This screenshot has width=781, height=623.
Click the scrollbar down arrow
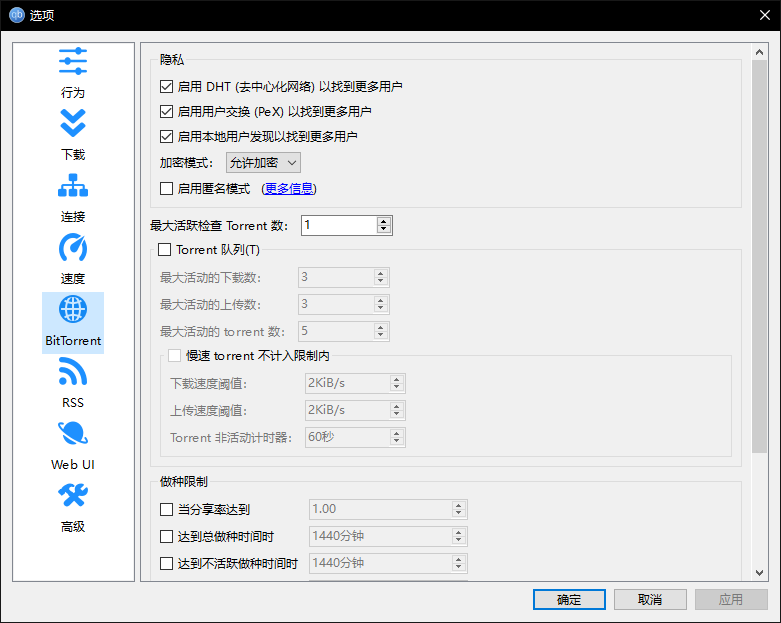[759, 573]
